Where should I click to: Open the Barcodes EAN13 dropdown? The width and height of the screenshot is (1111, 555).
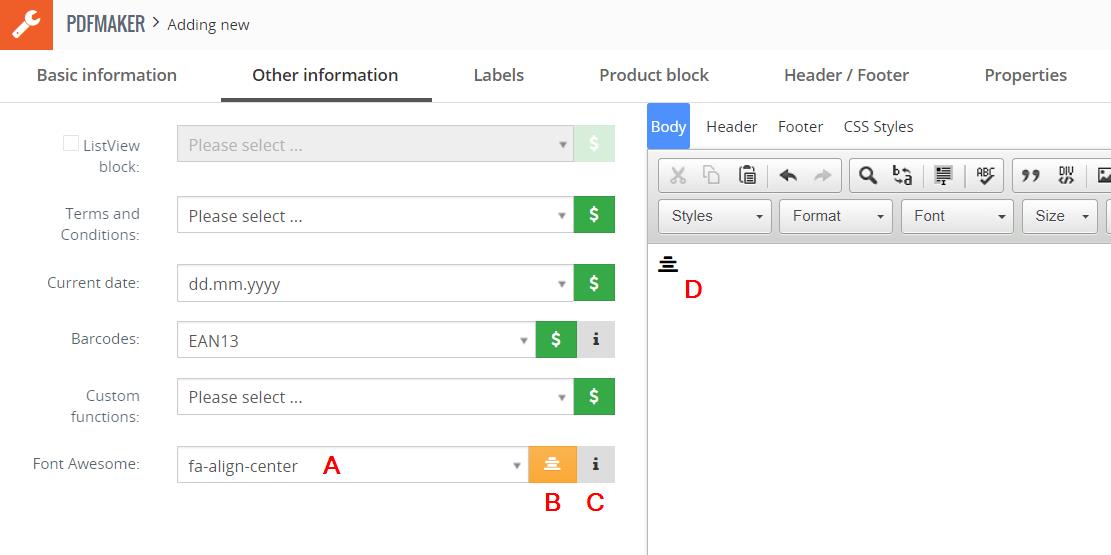(x=355, y=340)
